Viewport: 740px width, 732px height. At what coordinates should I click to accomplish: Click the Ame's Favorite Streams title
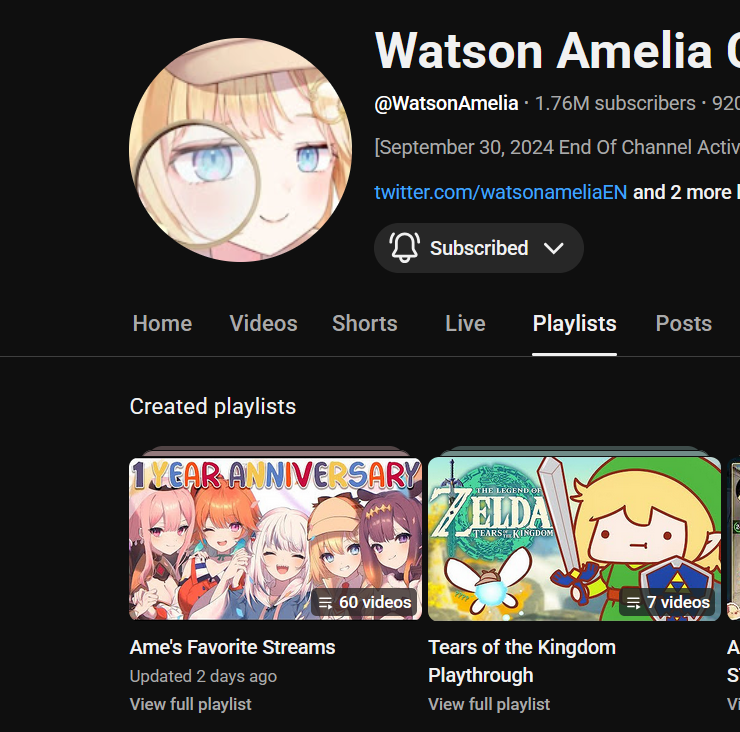[233, 647]
